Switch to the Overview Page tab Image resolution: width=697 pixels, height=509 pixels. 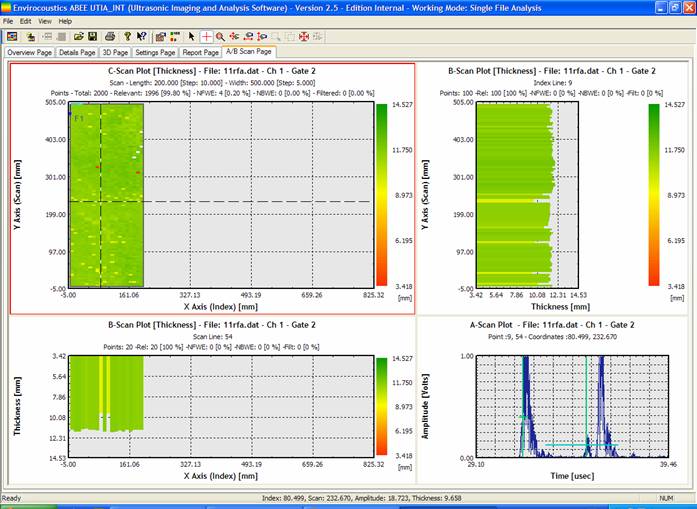29,52
